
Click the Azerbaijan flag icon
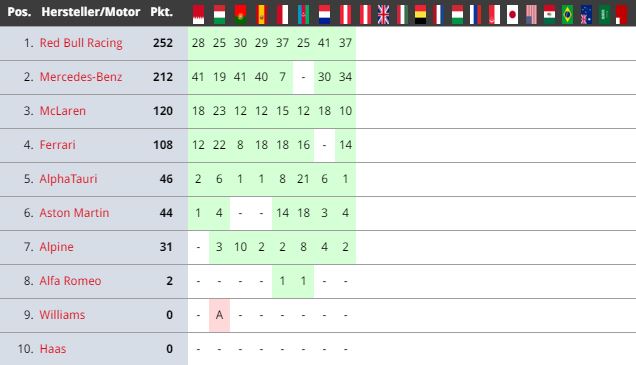(303, 15)
